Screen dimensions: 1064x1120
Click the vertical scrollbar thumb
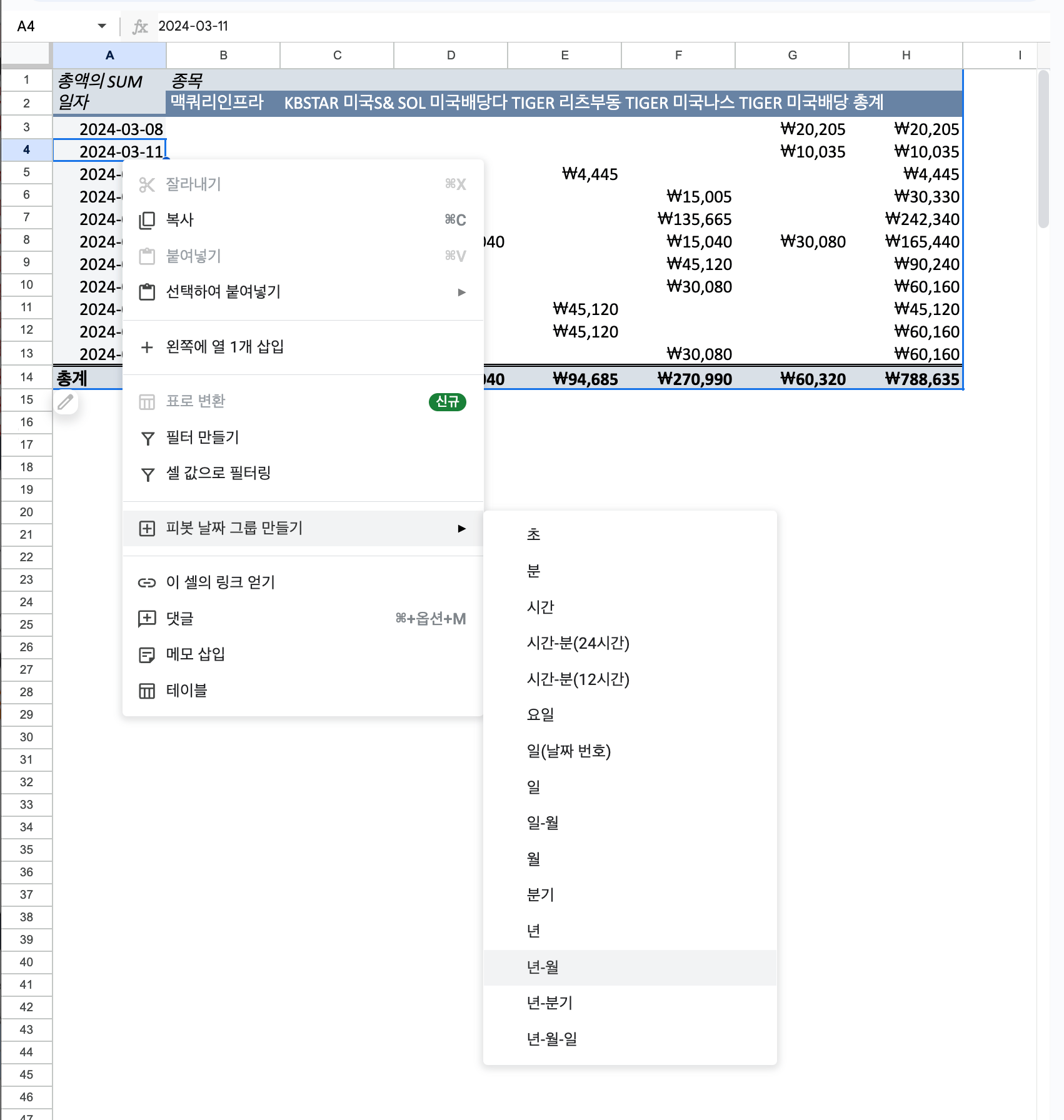pyautogui.click(x=1043, y=150)
